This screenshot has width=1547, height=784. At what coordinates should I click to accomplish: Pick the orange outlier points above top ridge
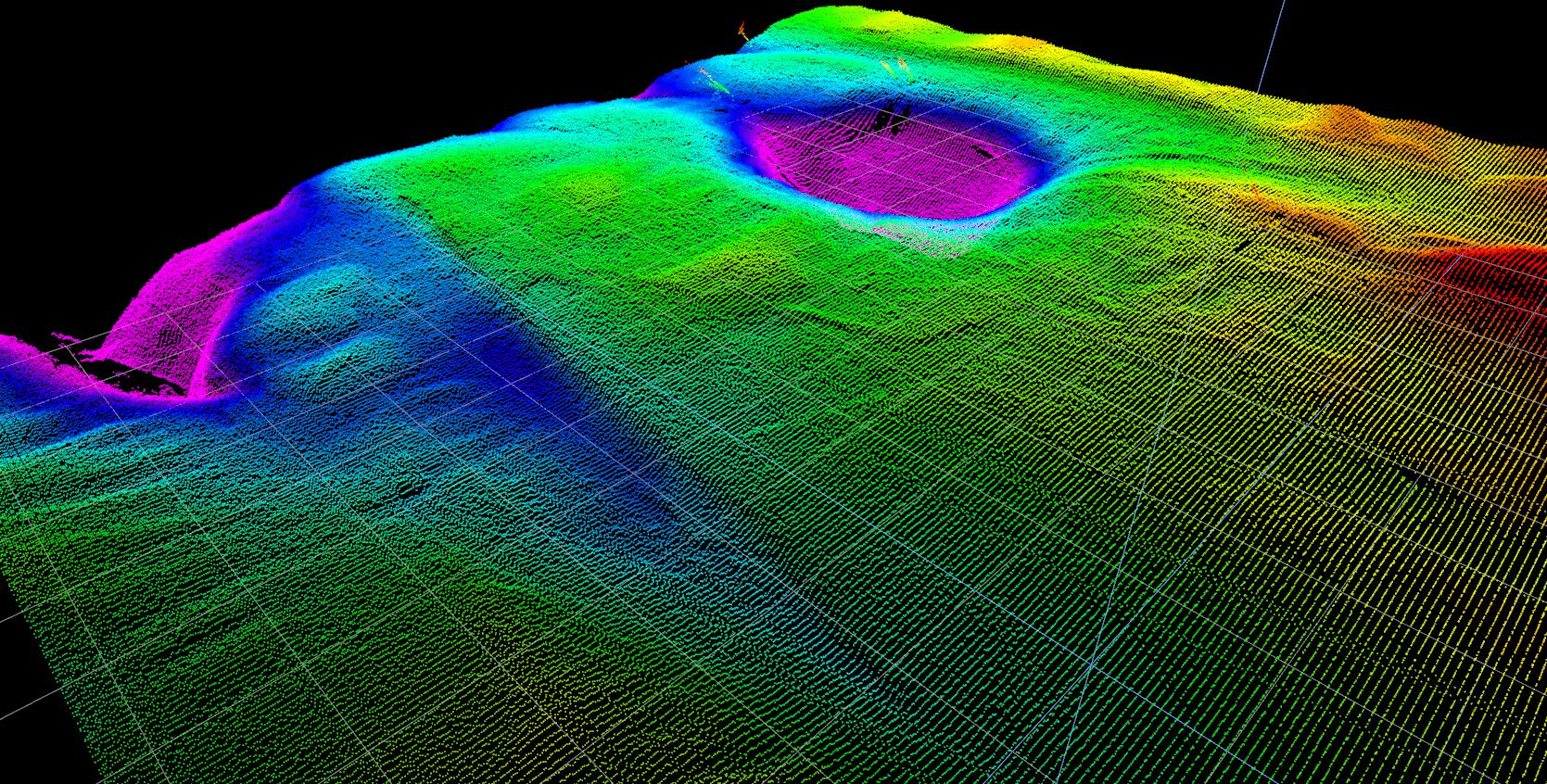point(742,32)
